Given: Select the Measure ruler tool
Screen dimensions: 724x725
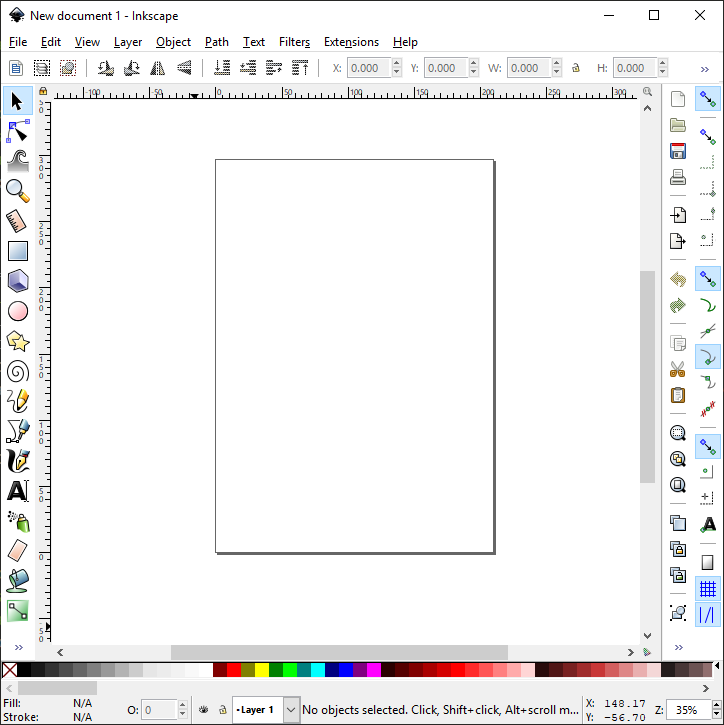Looking at the screenshot, I should [17, 221].
